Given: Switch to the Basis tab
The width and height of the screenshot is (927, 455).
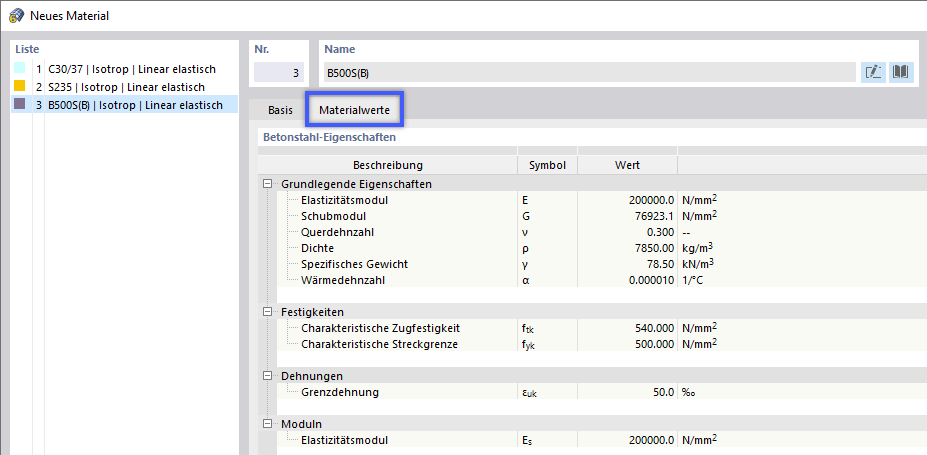Looking at the screenshot, I should (x=280, y=110).
